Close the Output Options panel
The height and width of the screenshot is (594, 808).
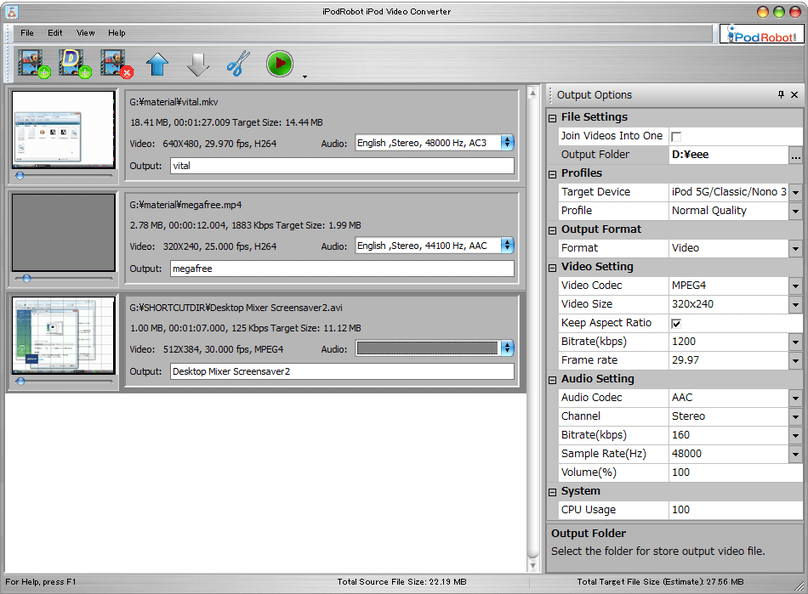pyautogui.click(x=794, y=94)
